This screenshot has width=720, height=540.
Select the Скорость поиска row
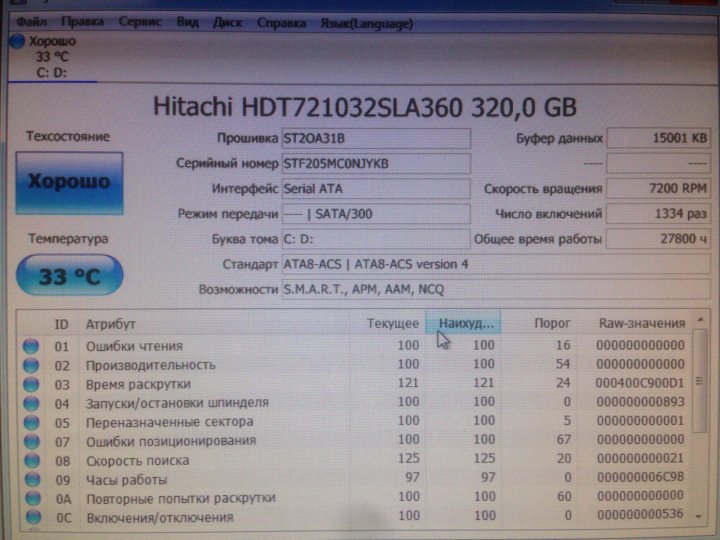(356, 460)
